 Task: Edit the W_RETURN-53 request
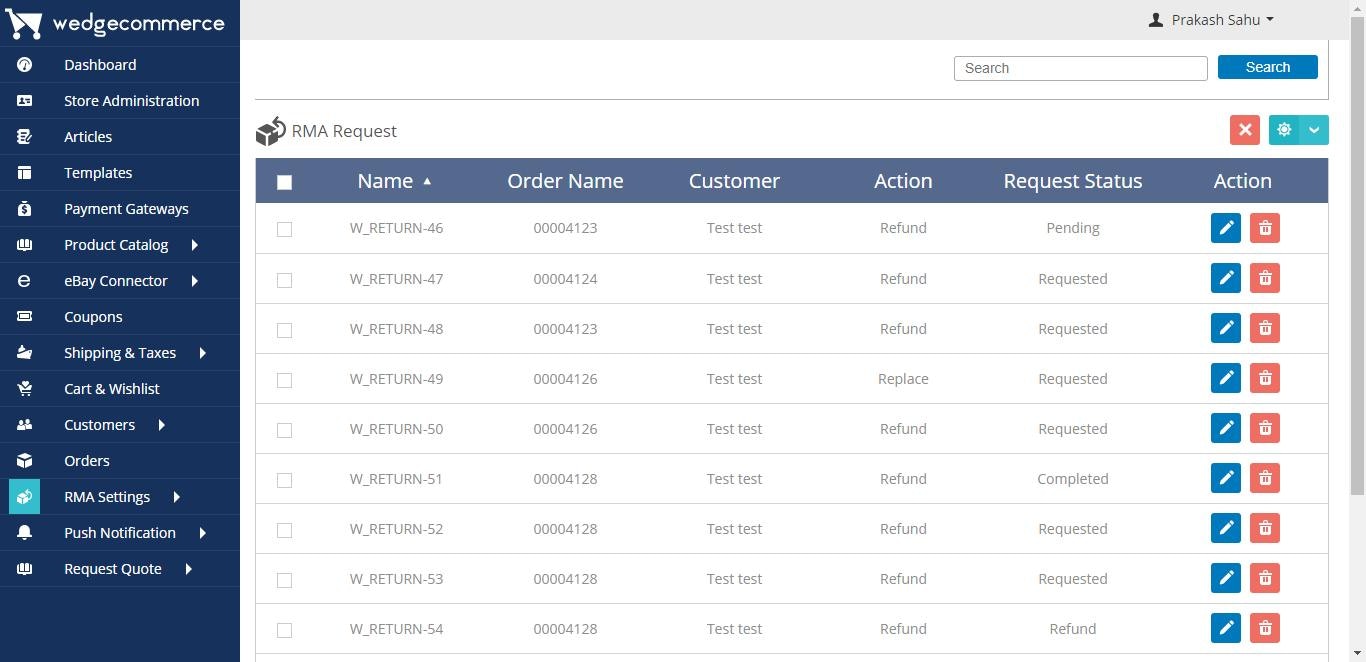point(1226,578)
